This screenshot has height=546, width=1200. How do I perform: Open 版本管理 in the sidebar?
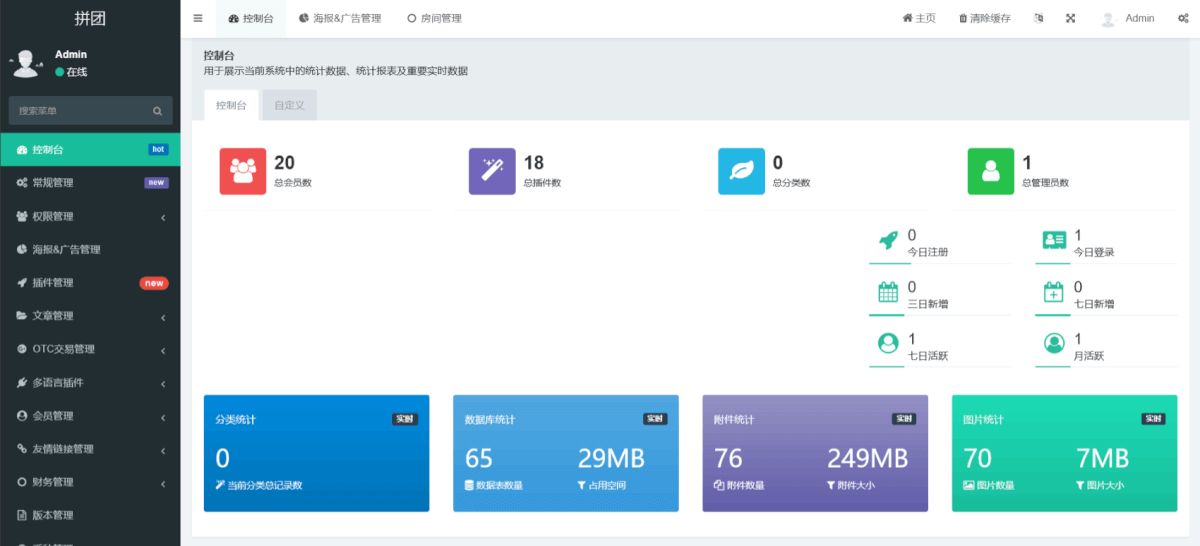[x=90, y=515]
